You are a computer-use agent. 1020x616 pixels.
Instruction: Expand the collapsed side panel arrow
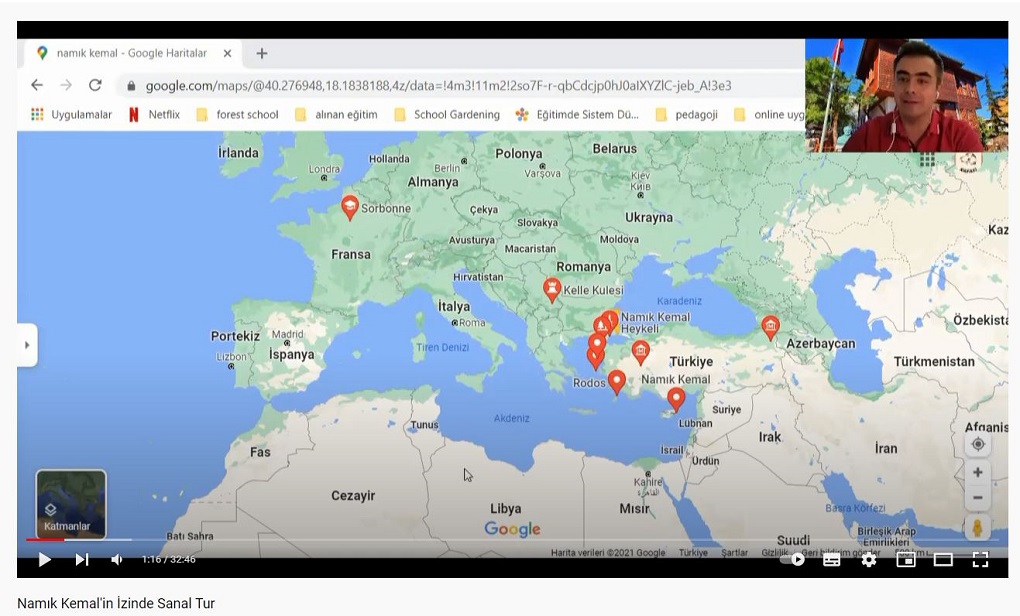(27, 345)
